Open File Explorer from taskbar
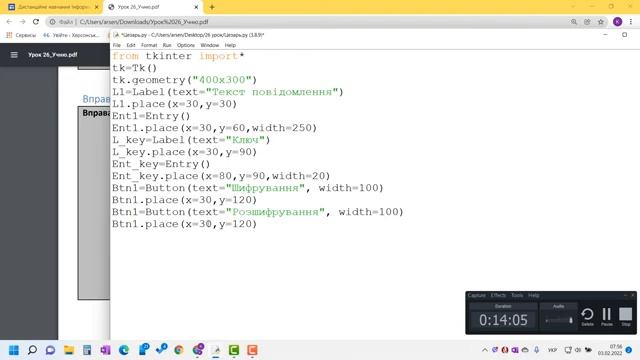Viewport: 640px width, 360px height. 69,350
